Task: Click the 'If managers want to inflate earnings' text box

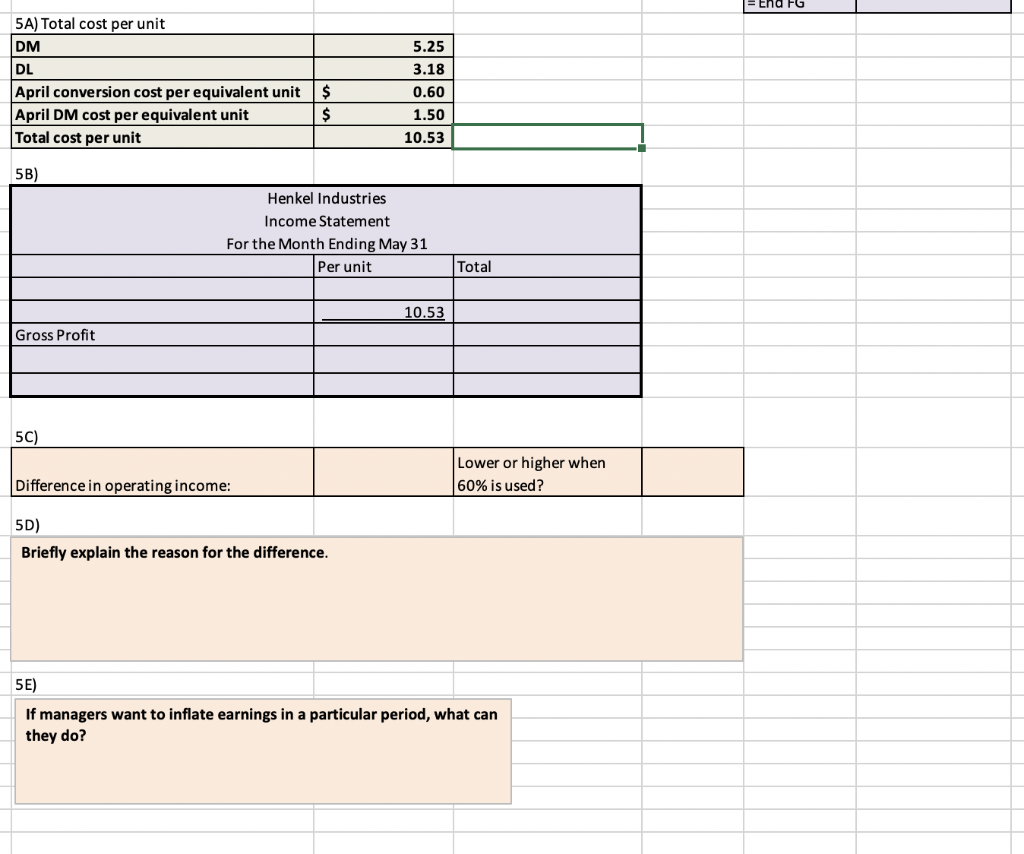Action: point(263,751)
